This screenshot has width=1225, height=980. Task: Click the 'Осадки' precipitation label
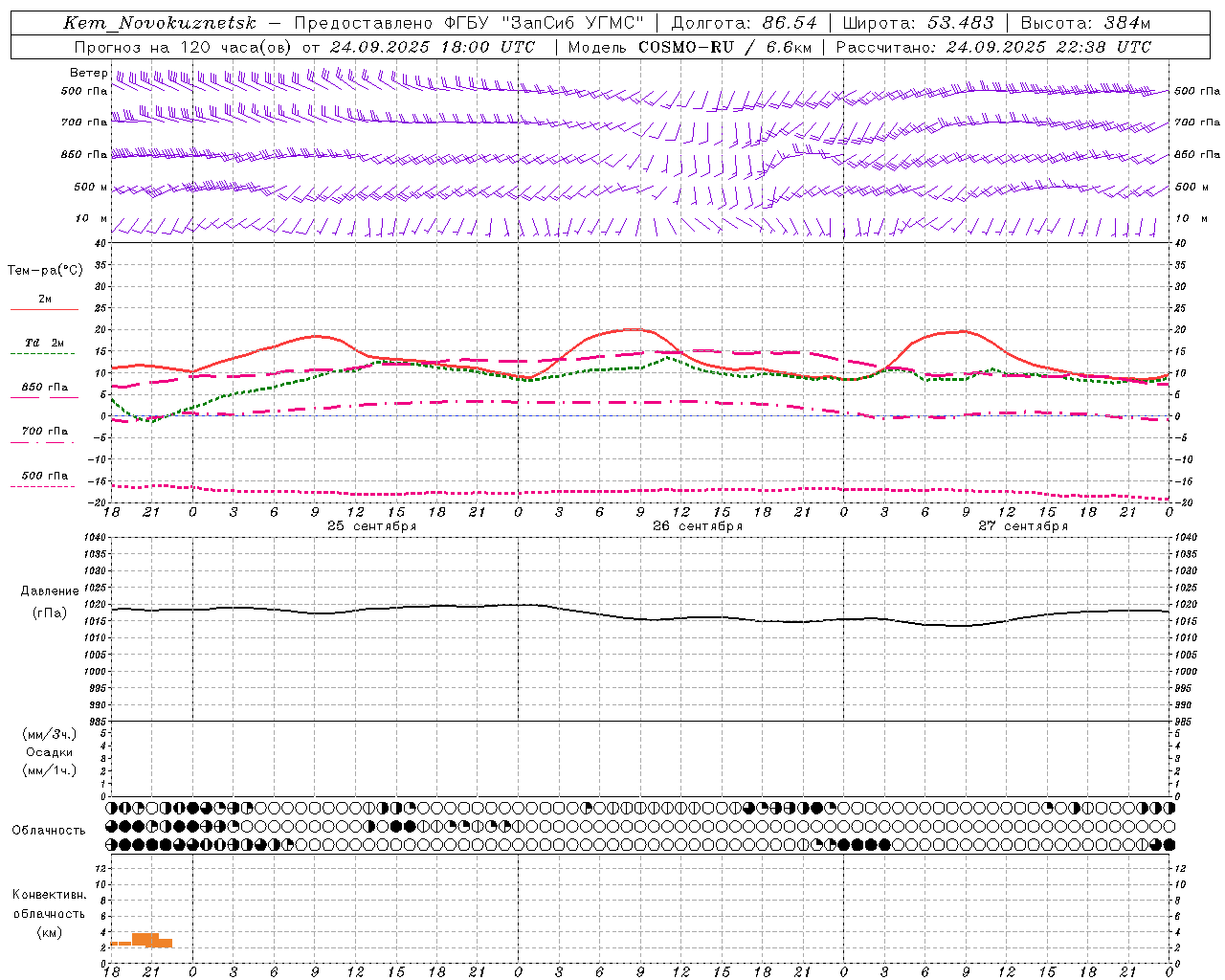click(50, 752)
